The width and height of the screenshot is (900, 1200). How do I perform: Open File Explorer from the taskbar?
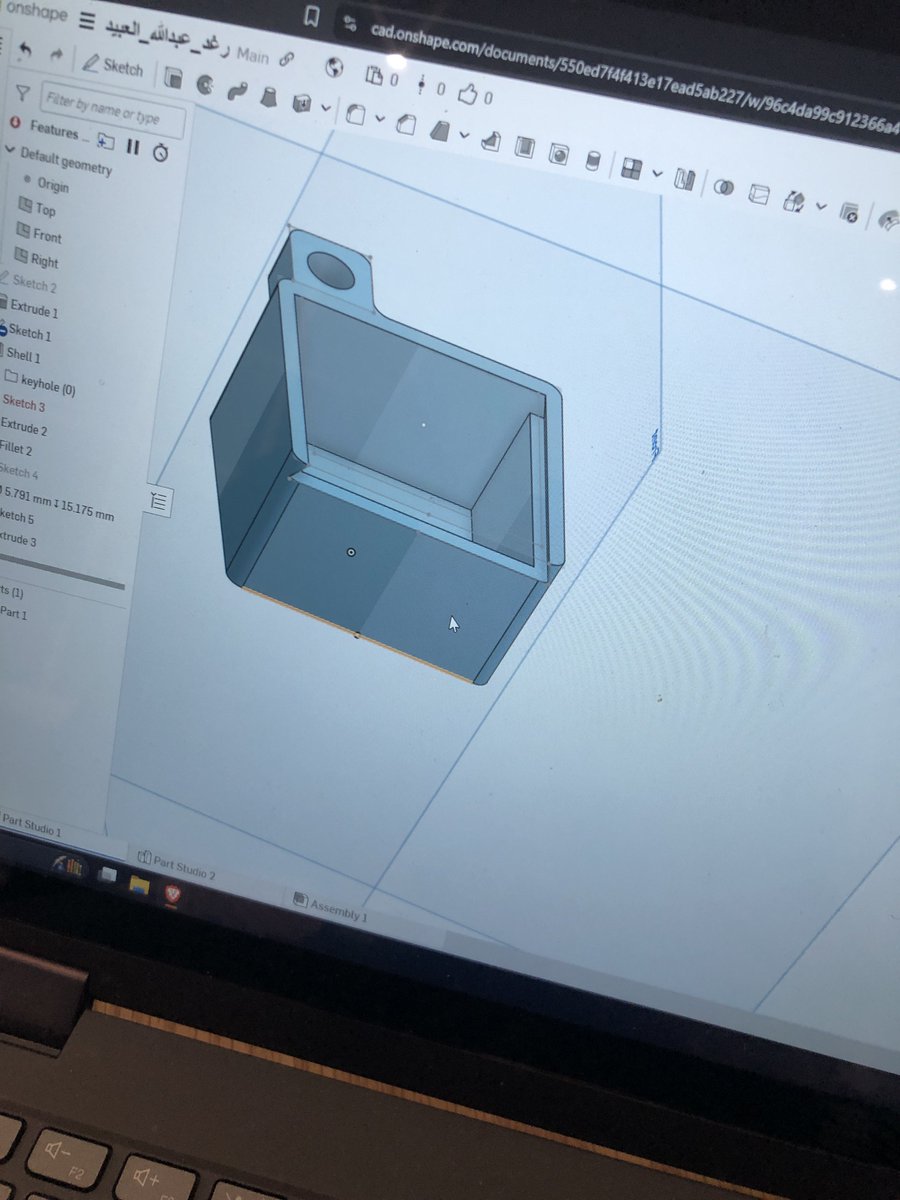[x=139, y=884]
